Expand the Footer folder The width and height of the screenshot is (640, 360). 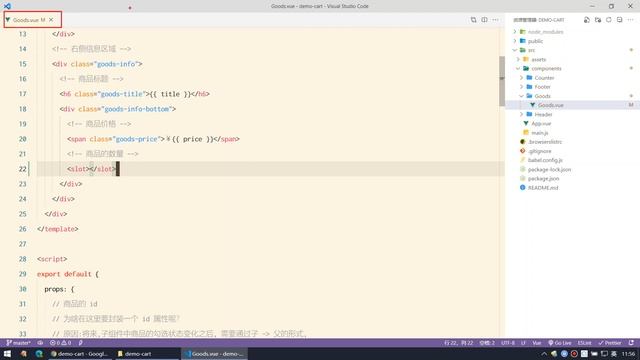point(542,87)
